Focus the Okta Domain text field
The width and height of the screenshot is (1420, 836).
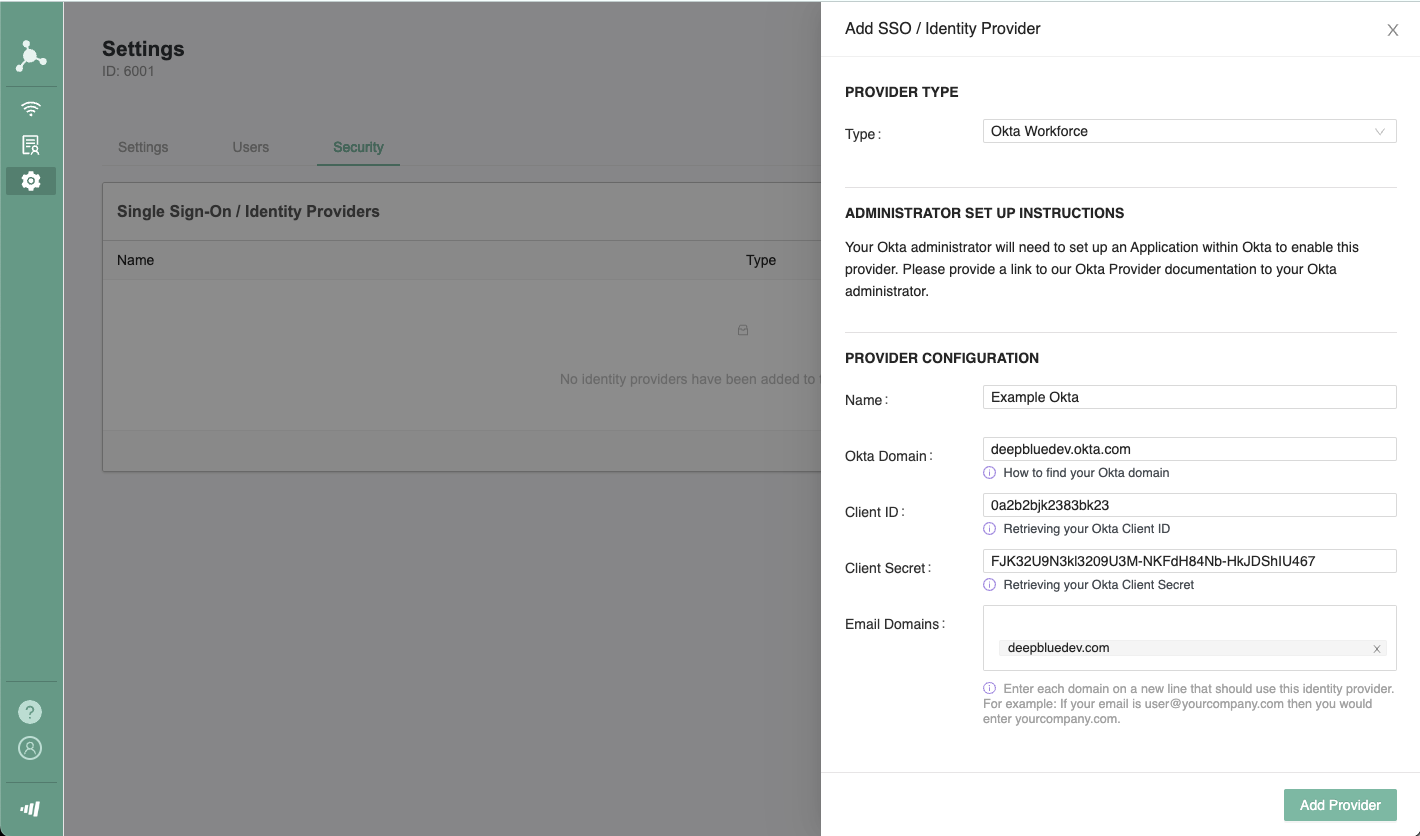click(x=1189, y=449)
